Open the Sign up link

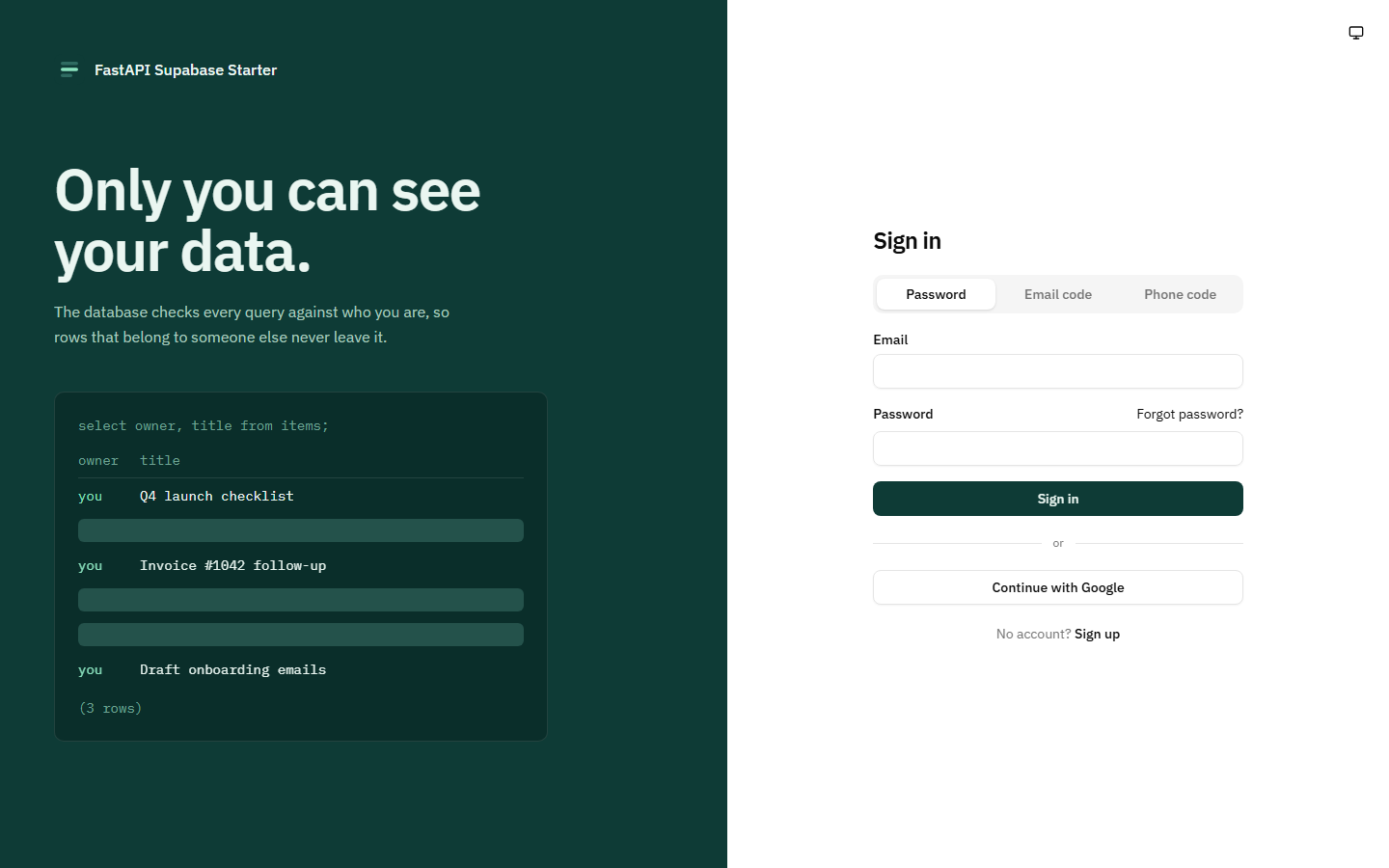[x=1097, y=634]
